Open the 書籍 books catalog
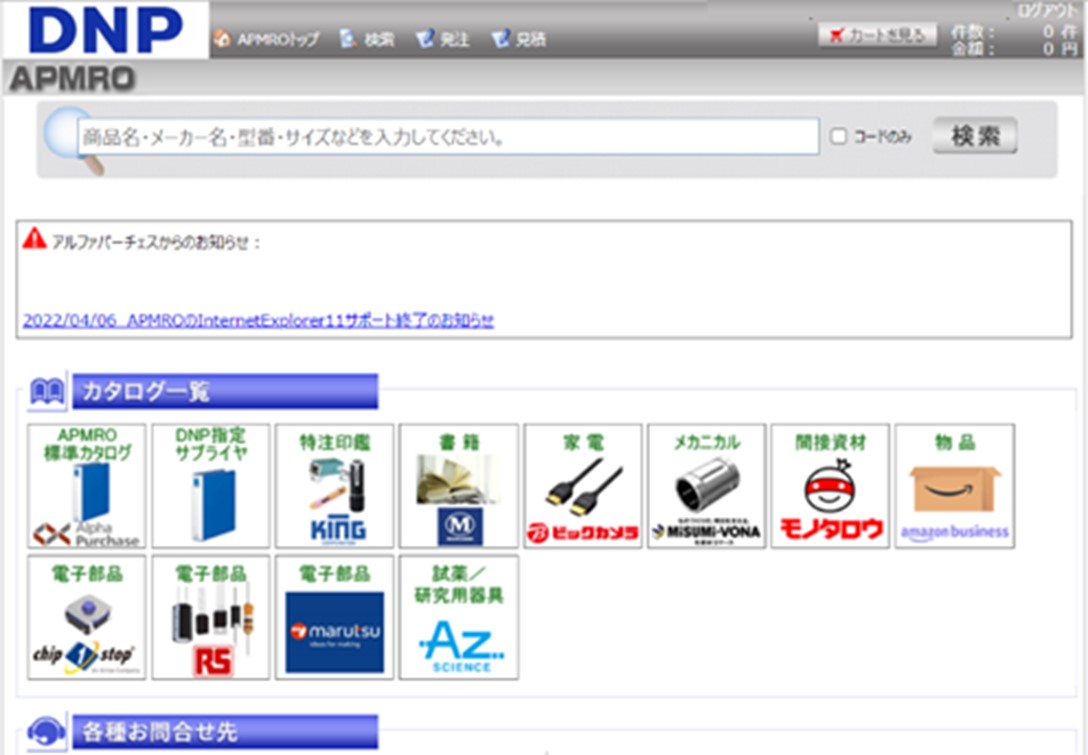The height and width of the screenshot is (755, 1088). pos(459,486)
